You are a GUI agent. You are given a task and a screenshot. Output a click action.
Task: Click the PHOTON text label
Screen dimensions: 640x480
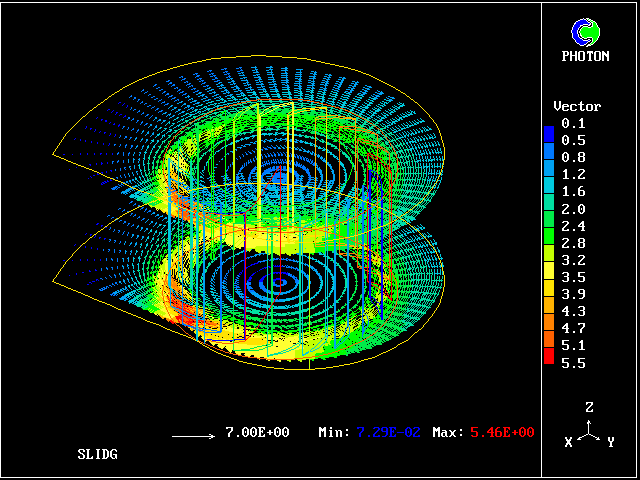coord(585,56)
